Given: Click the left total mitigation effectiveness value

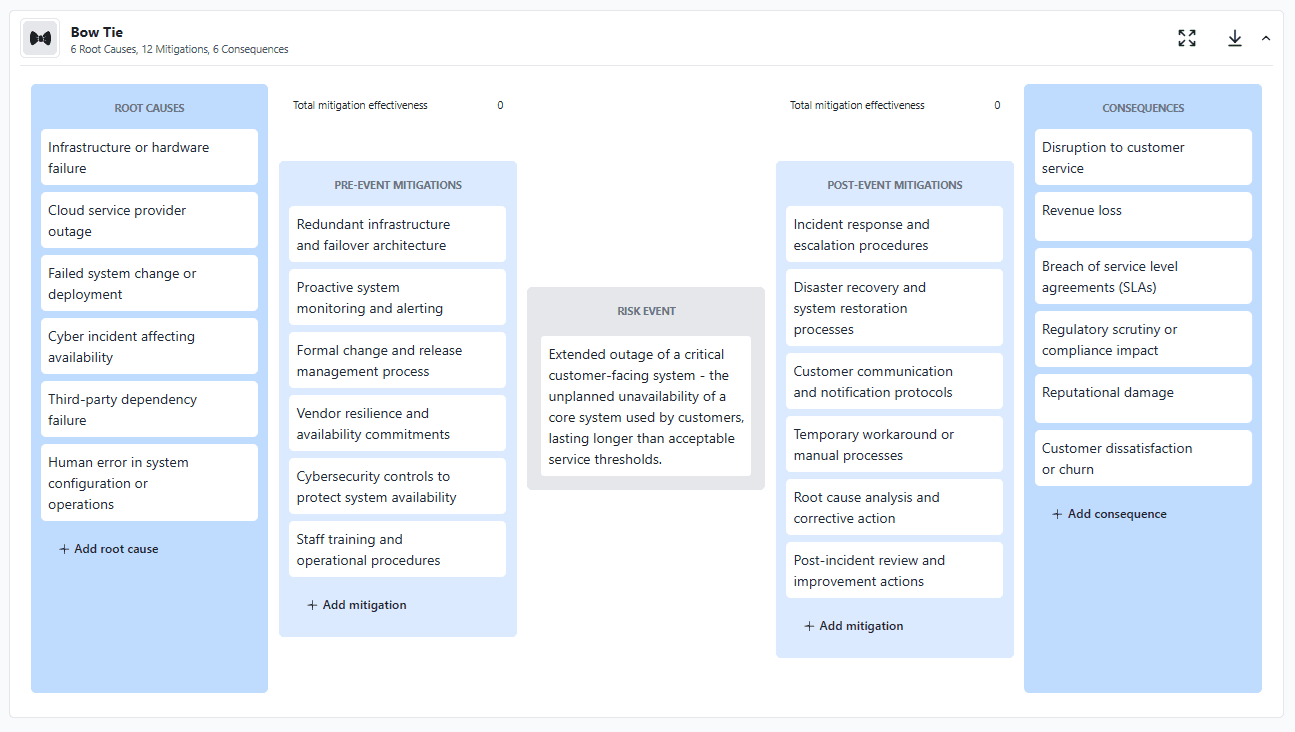Looking at the screenshot, I should [500, 105].
